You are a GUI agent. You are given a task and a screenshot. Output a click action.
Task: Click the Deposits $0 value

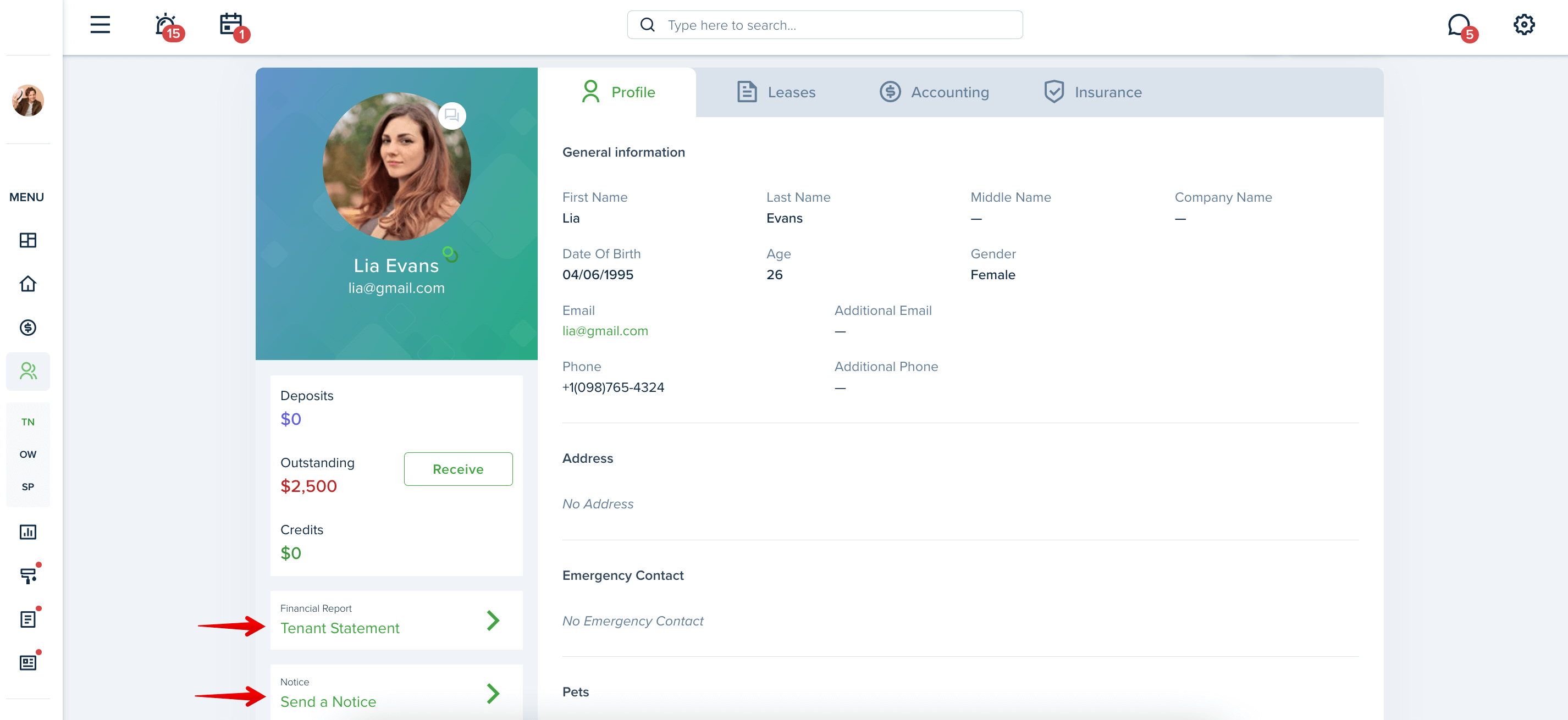pyautogui.click(x=291, y=419)
